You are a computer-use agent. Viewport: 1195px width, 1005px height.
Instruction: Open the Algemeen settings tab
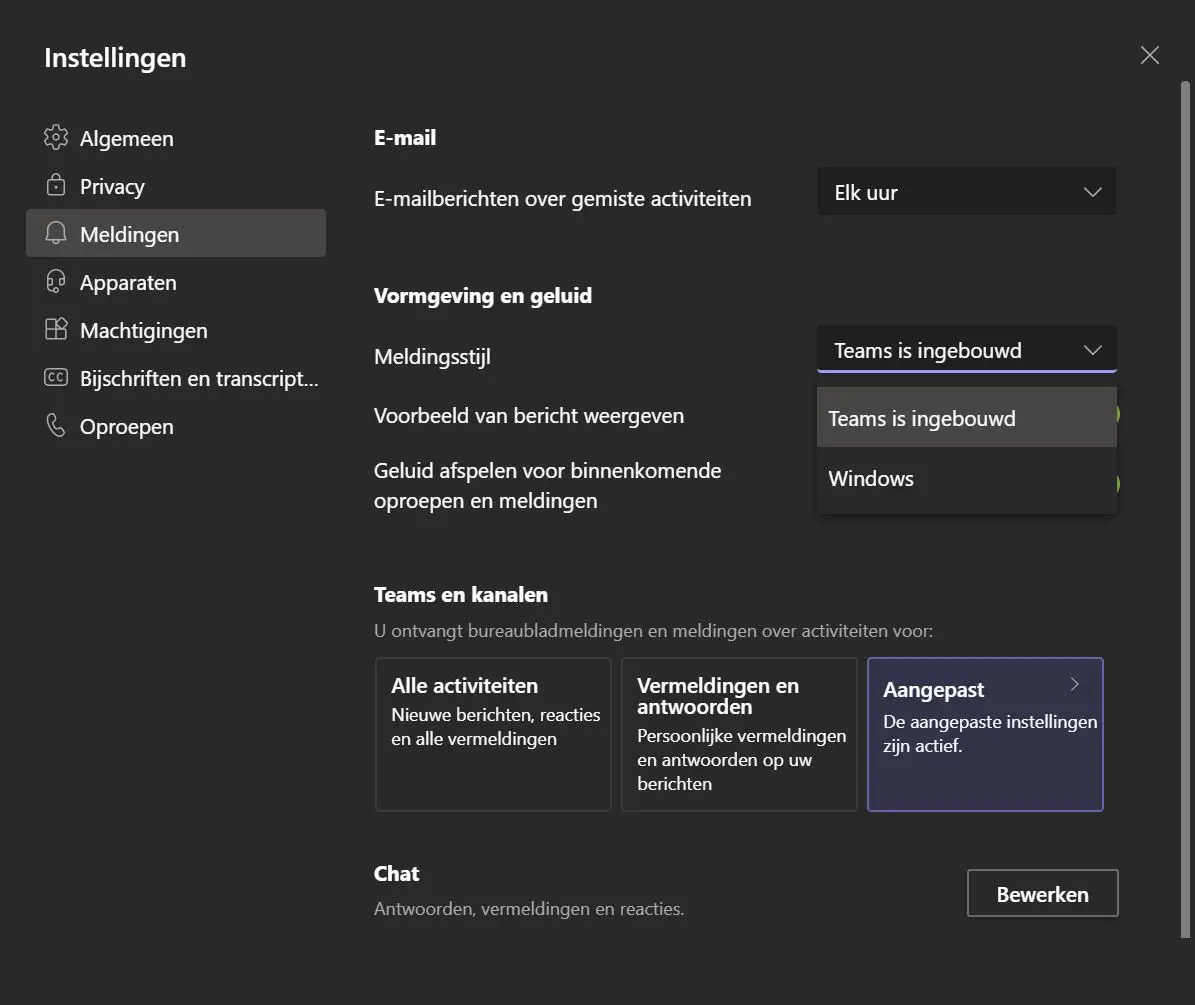point(176,138)
